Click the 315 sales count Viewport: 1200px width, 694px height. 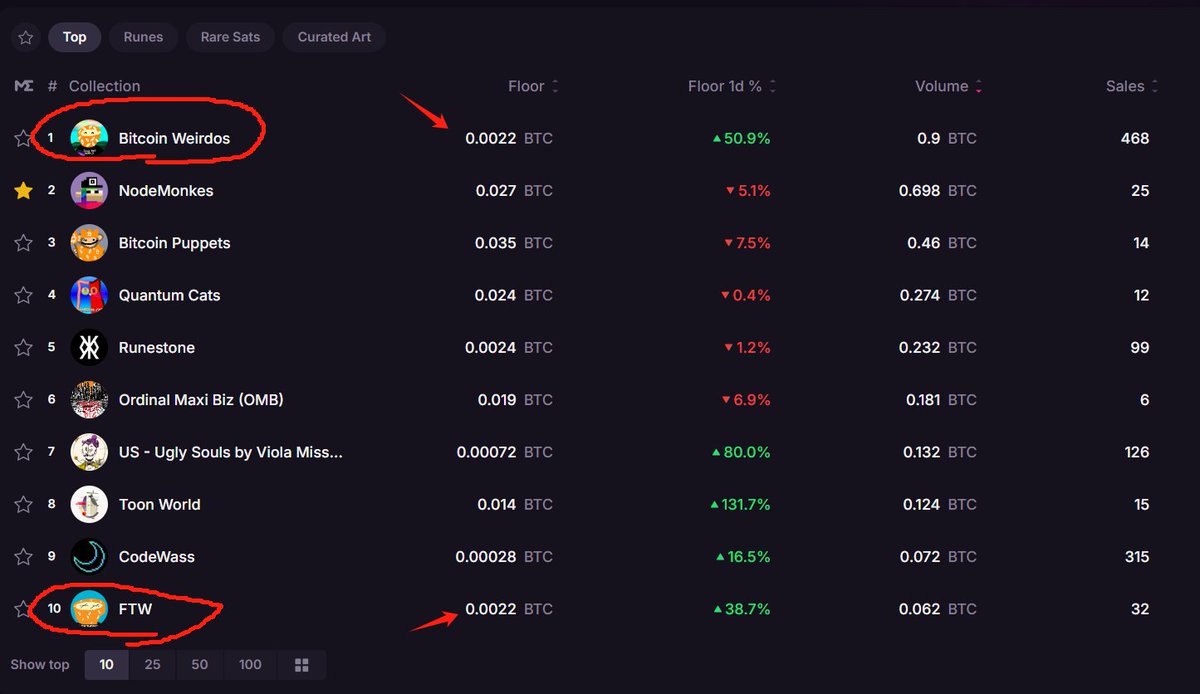click(1137, 557)
